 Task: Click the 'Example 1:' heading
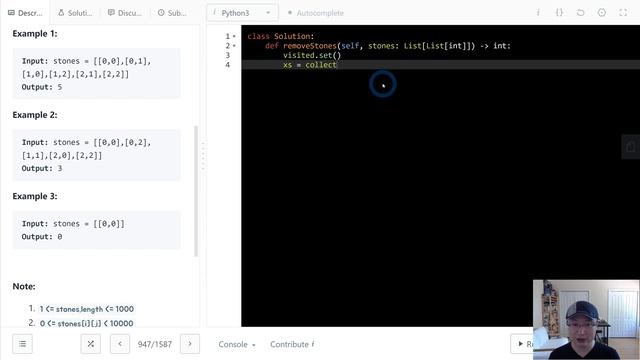pyautogui.click(x=35, y=34)
